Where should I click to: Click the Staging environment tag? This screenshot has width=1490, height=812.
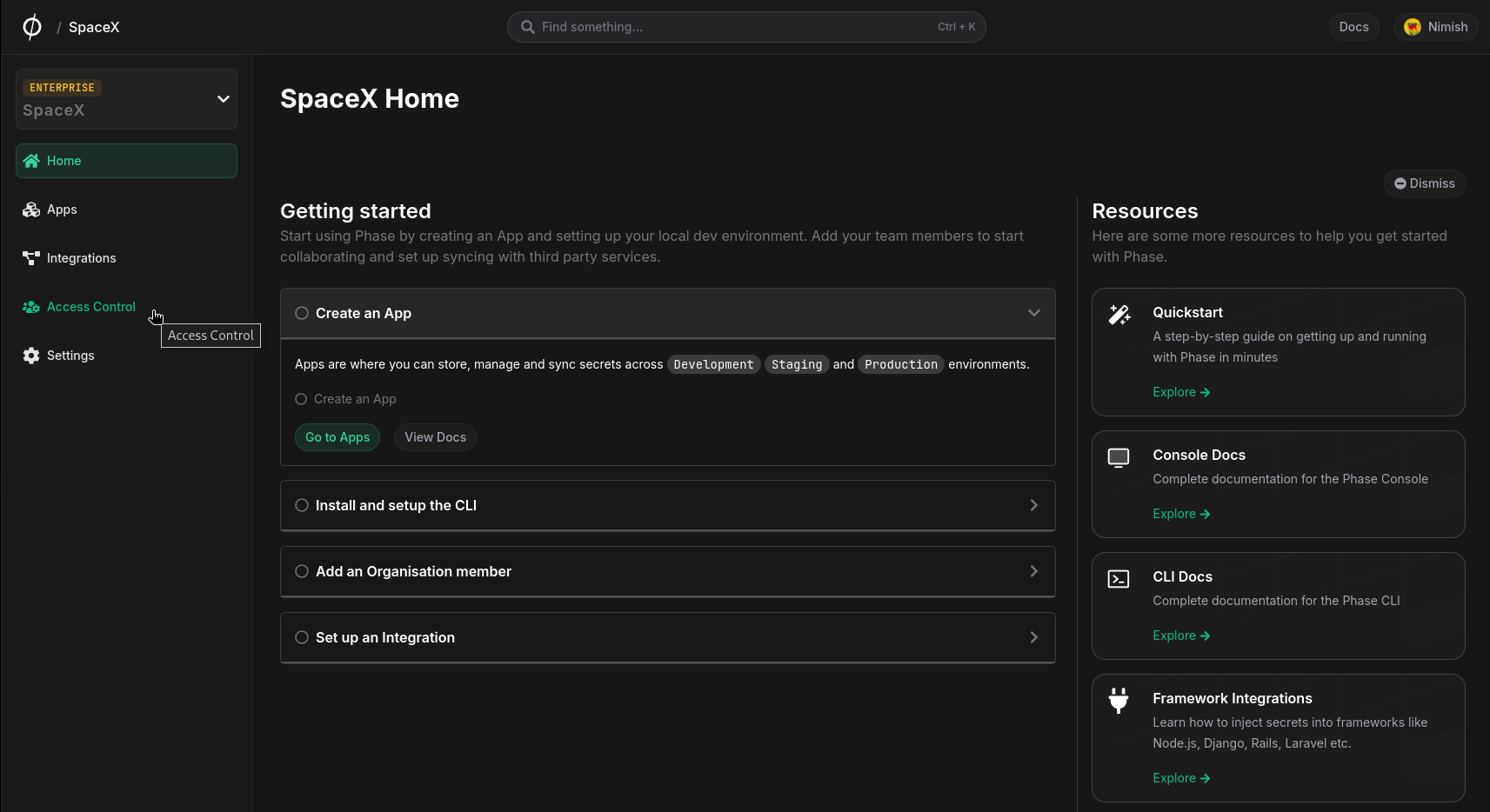[x=797, y=364]
